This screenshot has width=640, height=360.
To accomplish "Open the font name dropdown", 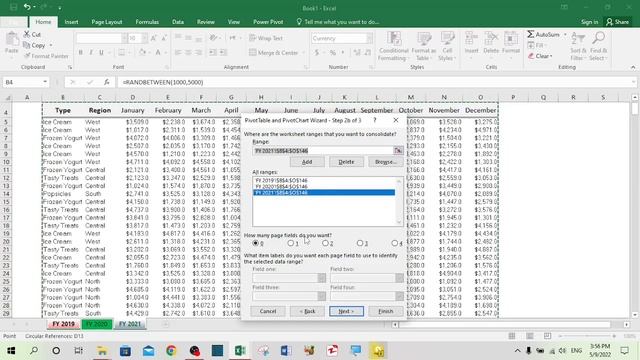I will 124,38.
